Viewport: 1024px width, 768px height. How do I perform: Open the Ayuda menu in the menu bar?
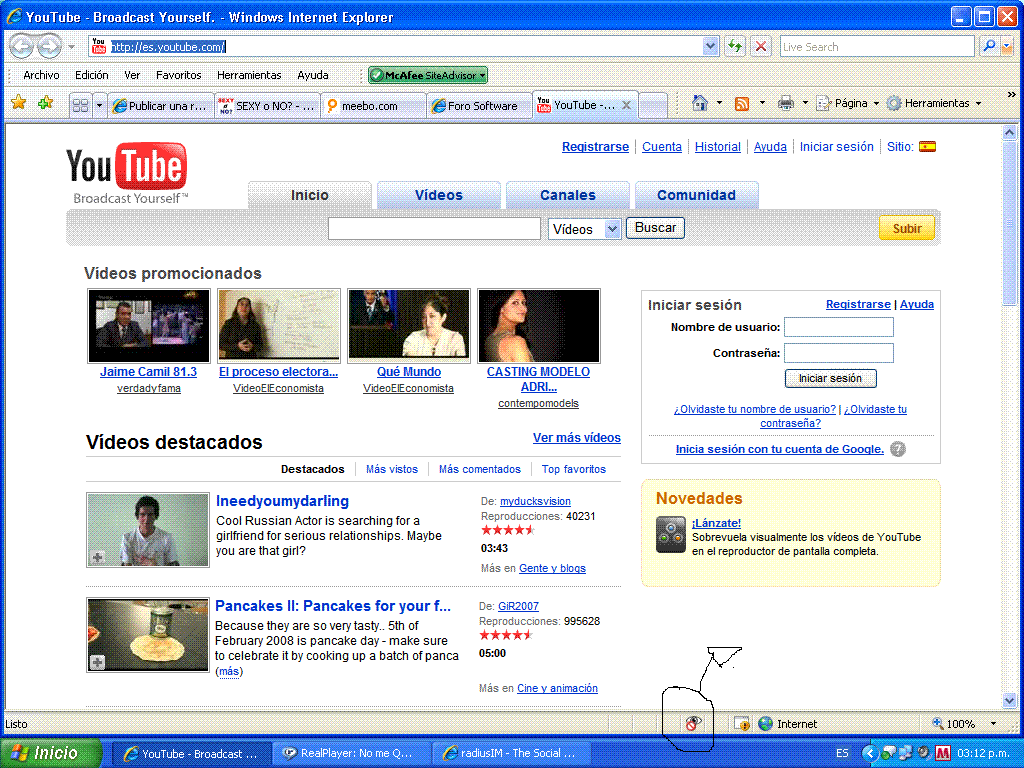pos(313,75)
